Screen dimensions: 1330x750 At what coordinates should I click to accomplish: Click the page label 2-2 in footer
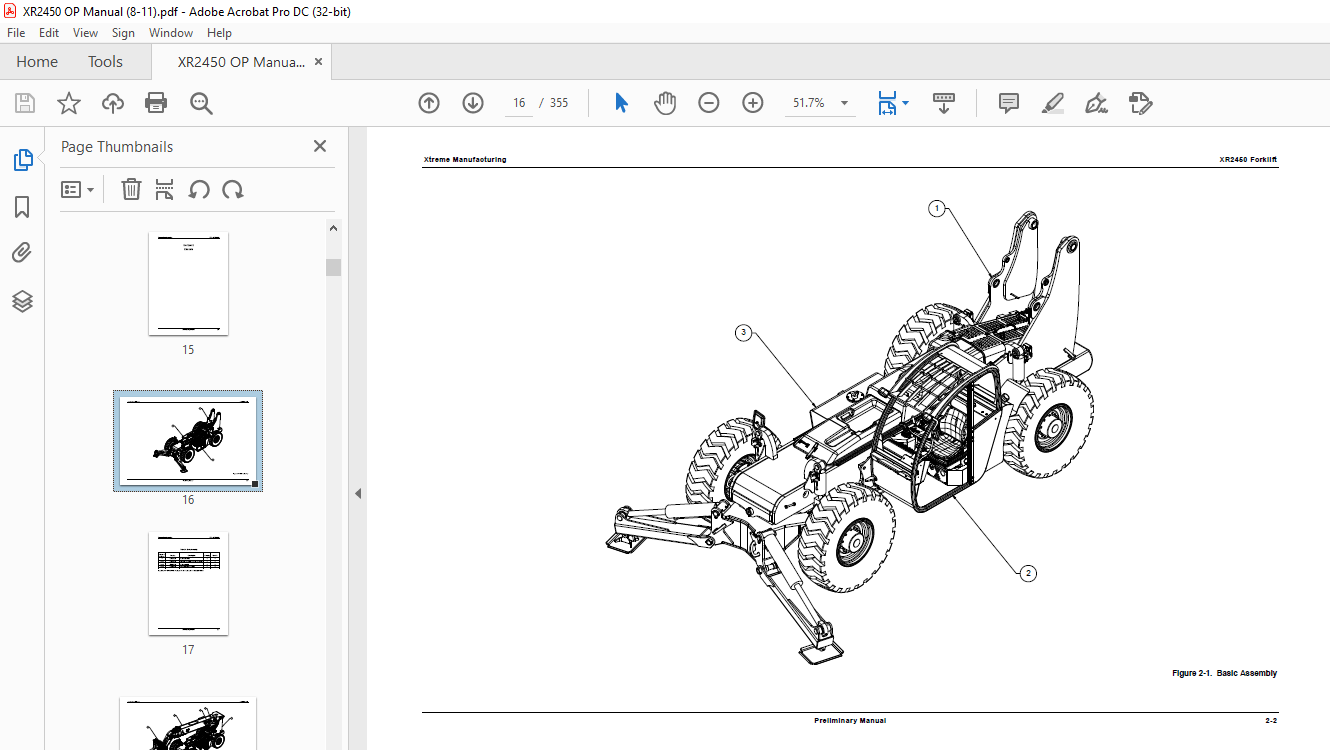point(1271,721)
